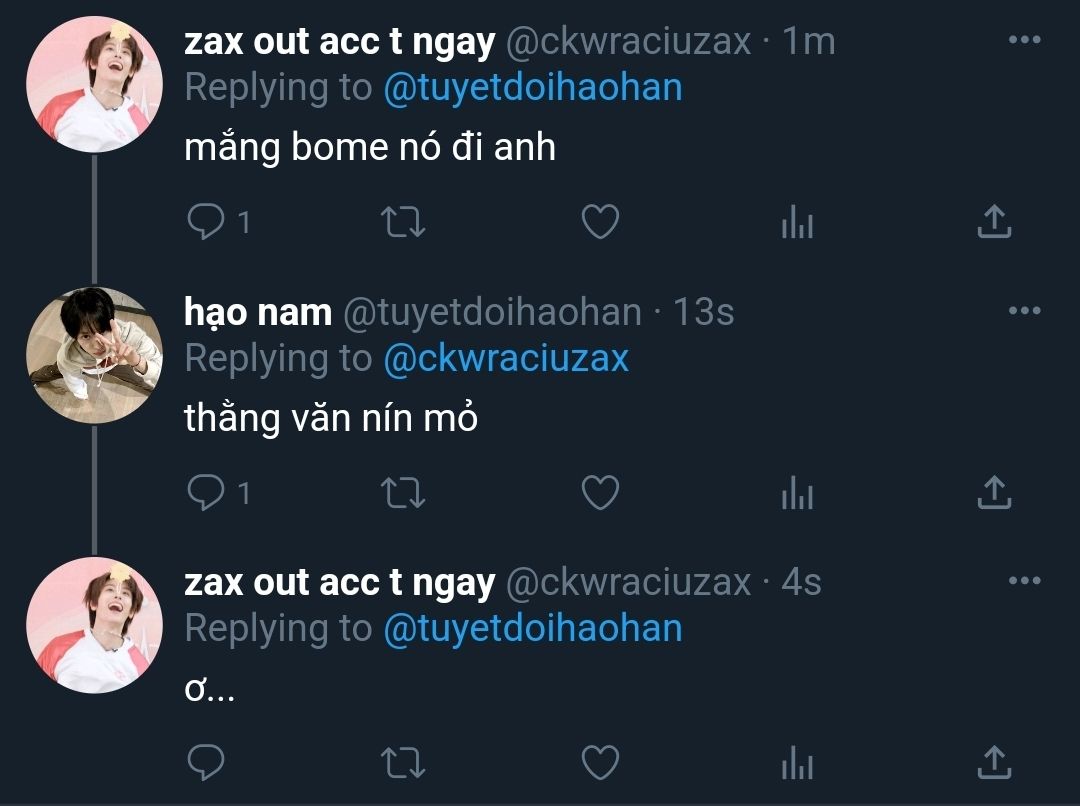Retweet the "mắng bome nó đi anh" tweet
The image size is (1080, 806).
(403, 222)
